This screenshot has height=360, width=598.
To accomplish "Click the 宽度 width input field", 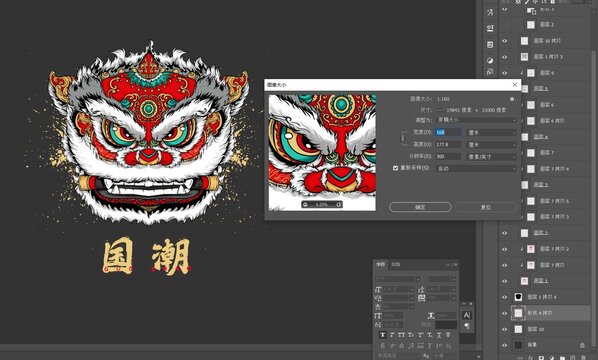I will [x=448, y=132].
